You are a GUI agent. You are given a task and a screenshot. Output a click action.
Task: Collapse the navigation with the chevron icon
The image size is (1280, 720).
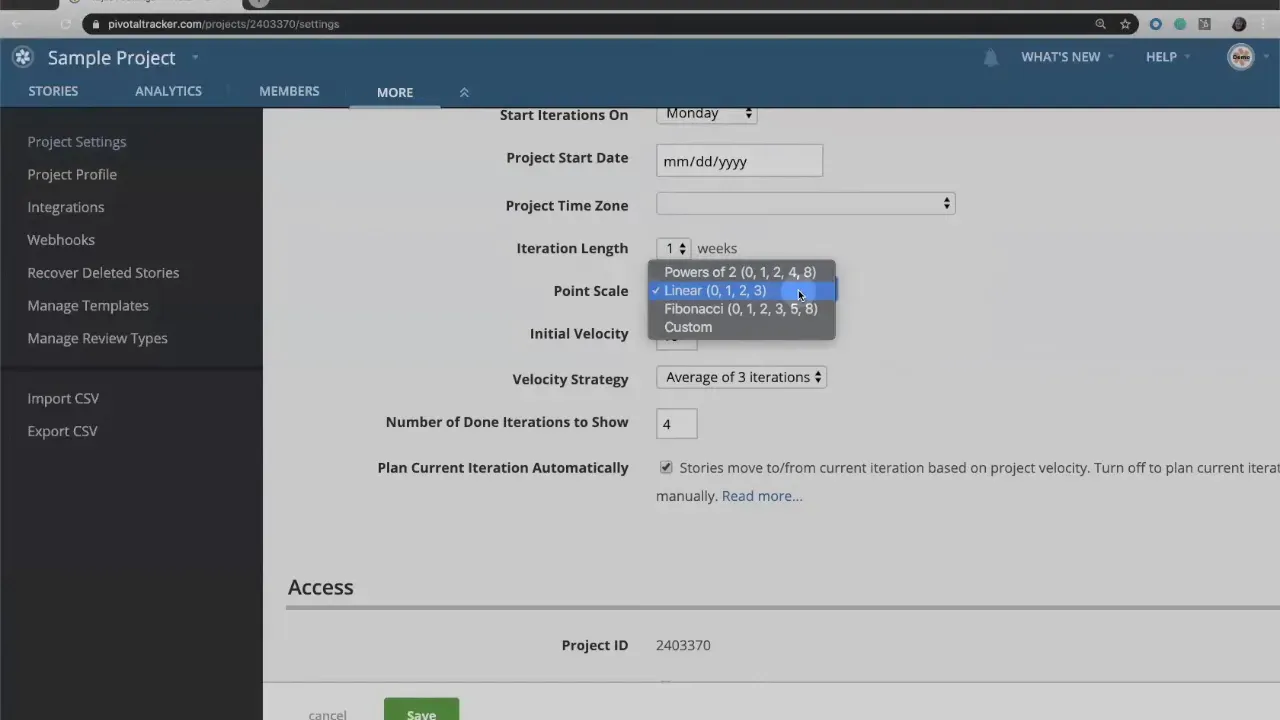pyautogui.click(x=464, y=91)
